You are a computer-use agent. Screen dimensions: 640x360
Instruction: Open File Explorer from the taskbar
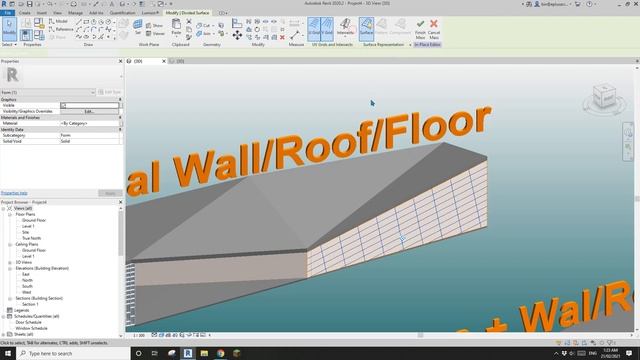coord(204,353)
